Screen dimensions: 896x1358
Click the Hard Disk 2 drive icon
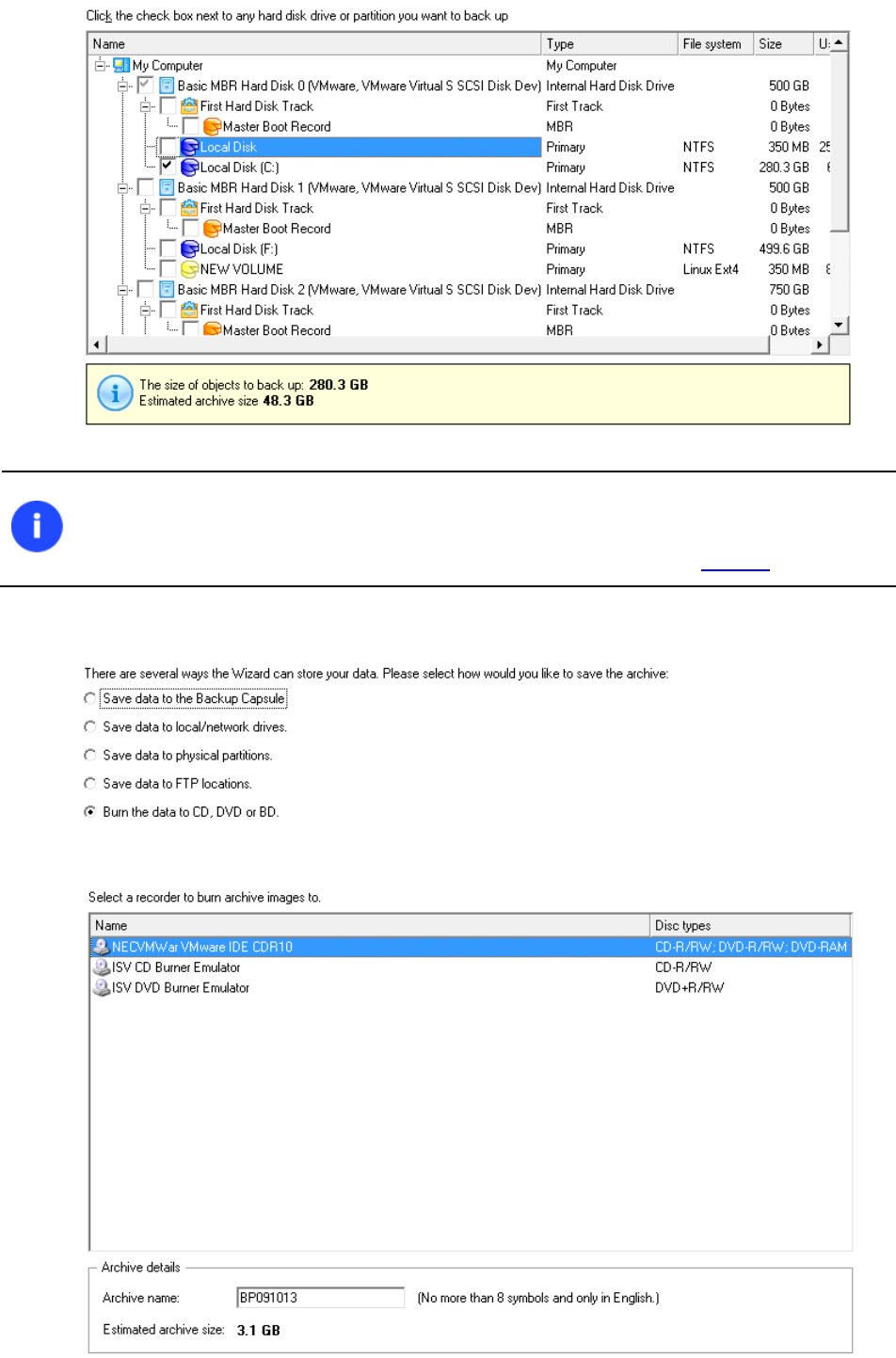coord(167,290)
